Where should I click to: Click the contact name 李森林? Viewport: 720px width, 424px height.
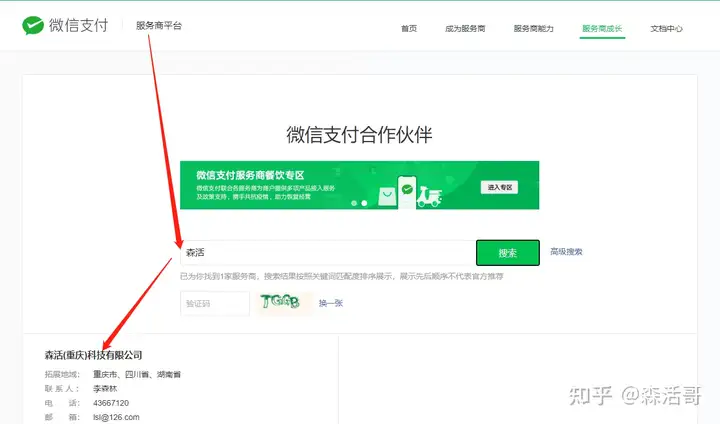pos(105,389)
